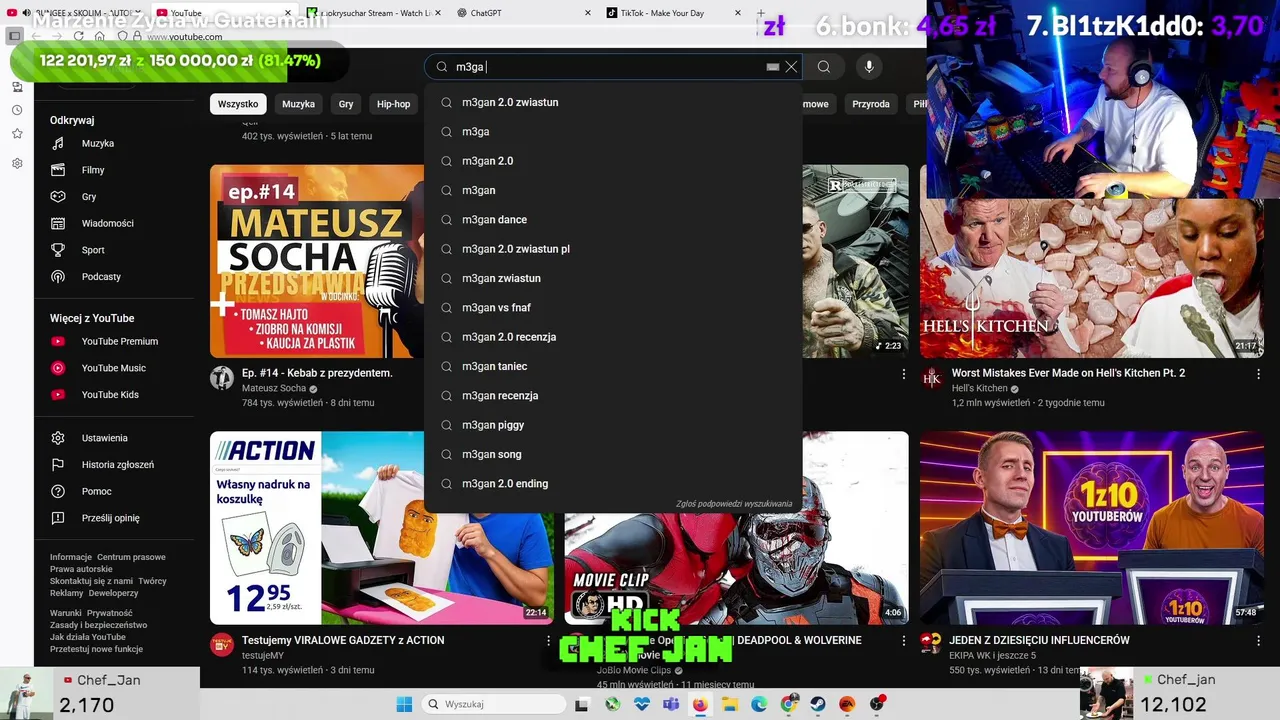Click the Historia zgłoszeń flag icon
The width and height of the screenshot is (1280, 720).
[x=58, y=465]
